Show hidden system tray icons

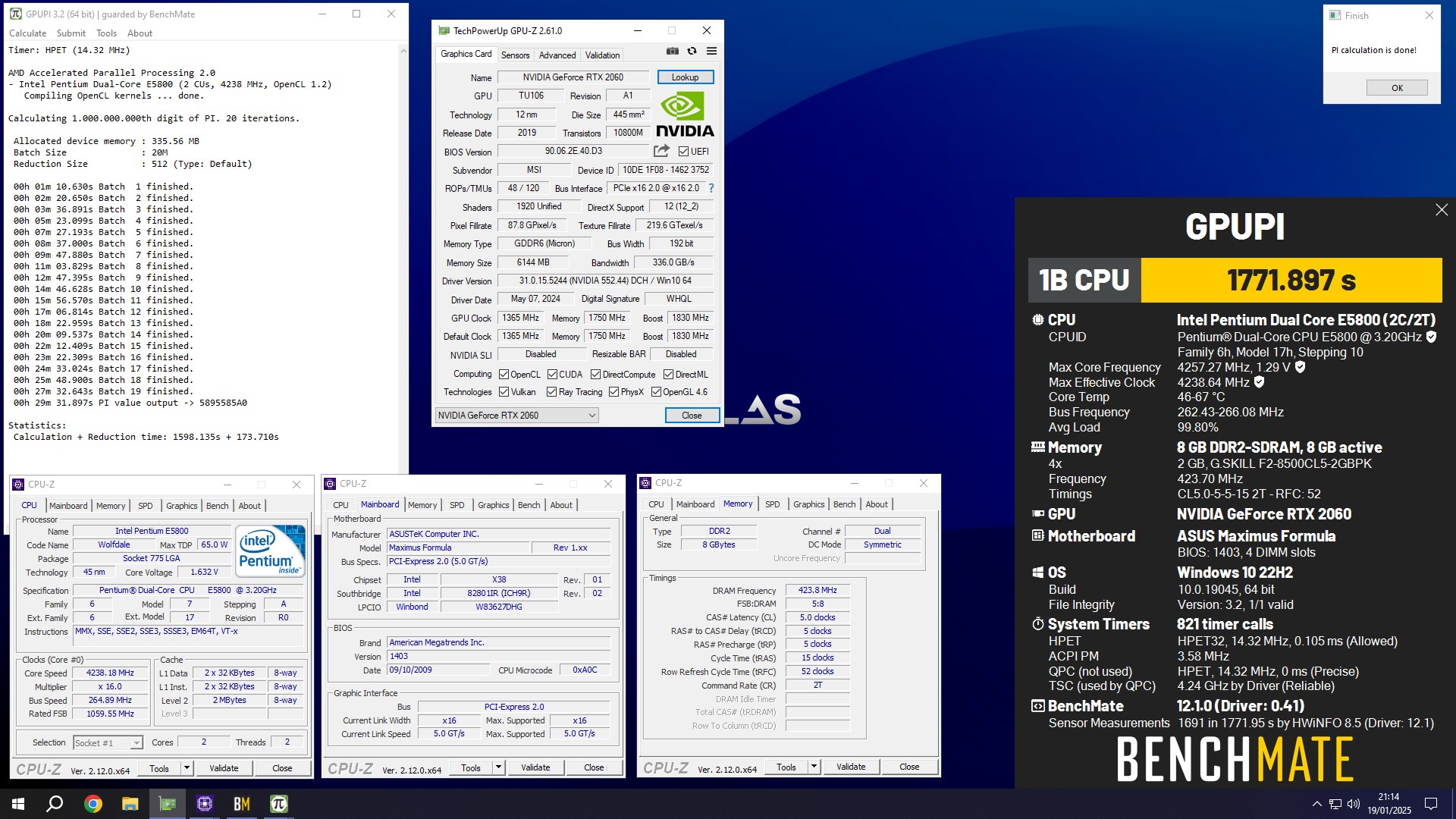[x=1316, y=804]
